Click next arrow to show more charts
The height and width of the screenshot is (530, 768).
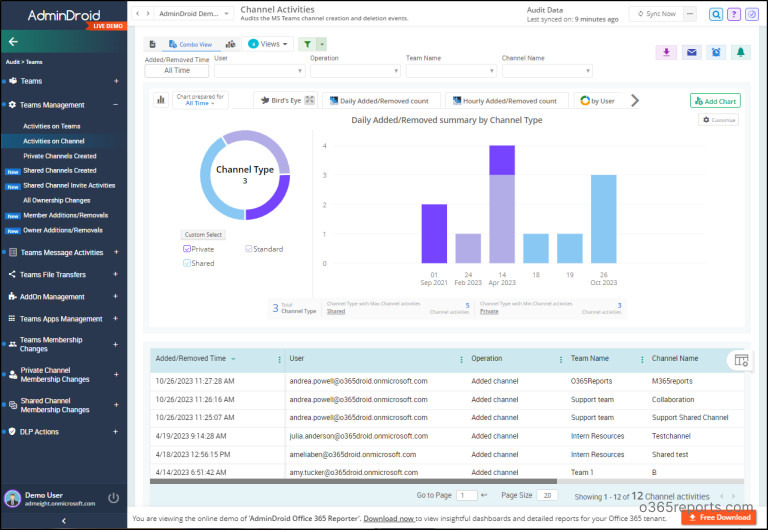point(635,100)
